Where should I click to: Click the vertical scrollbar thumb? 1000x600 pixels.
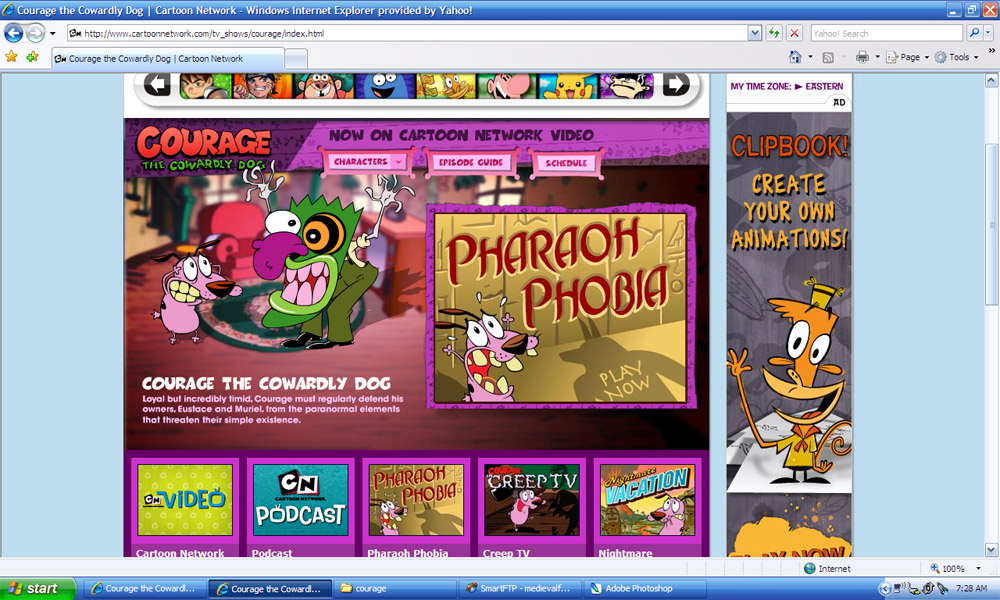click(x=991, y=224)
